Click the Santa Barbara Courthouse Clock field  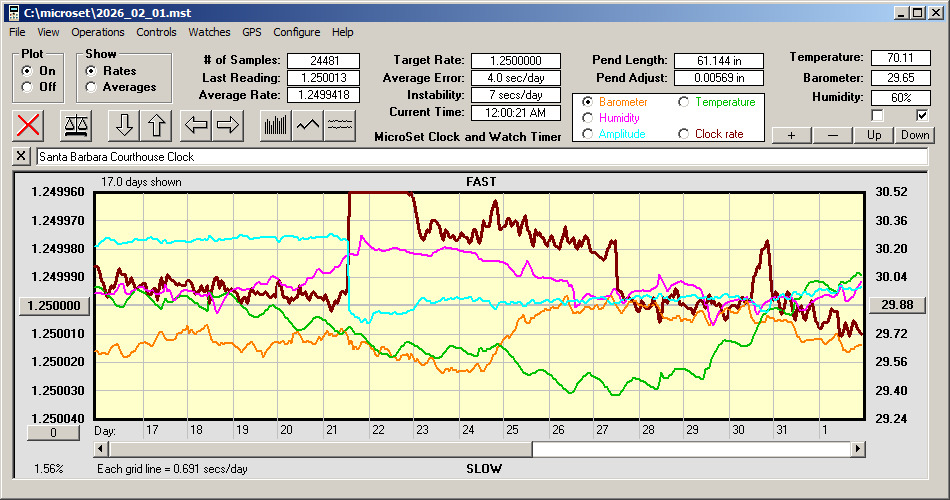(x=480, y=157)
